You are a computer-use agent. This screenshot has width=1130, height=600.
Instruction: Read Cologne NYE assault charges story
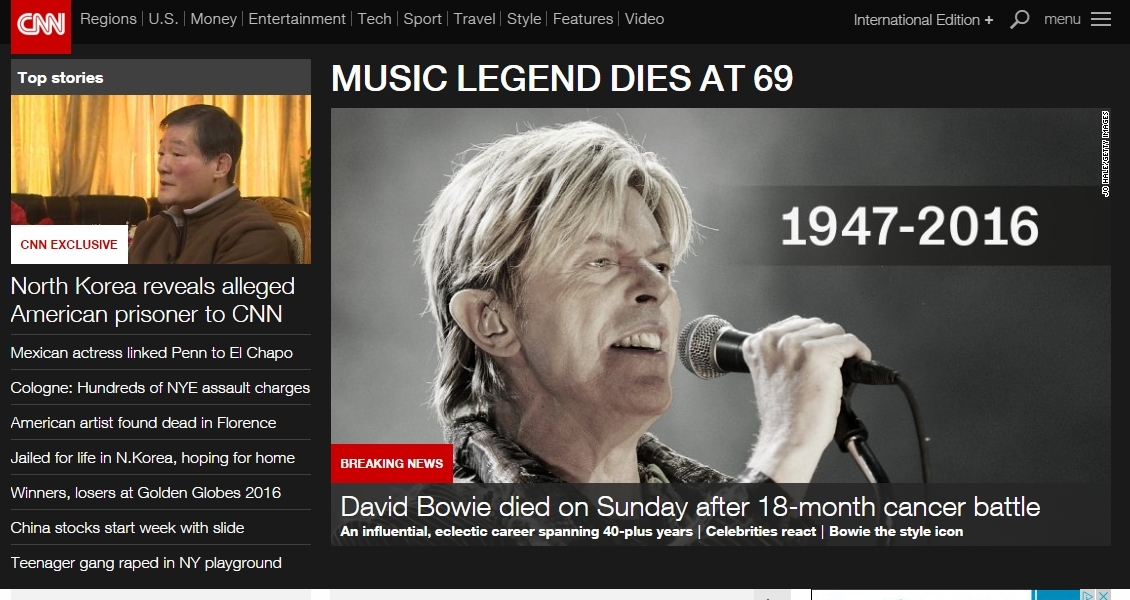160,388
